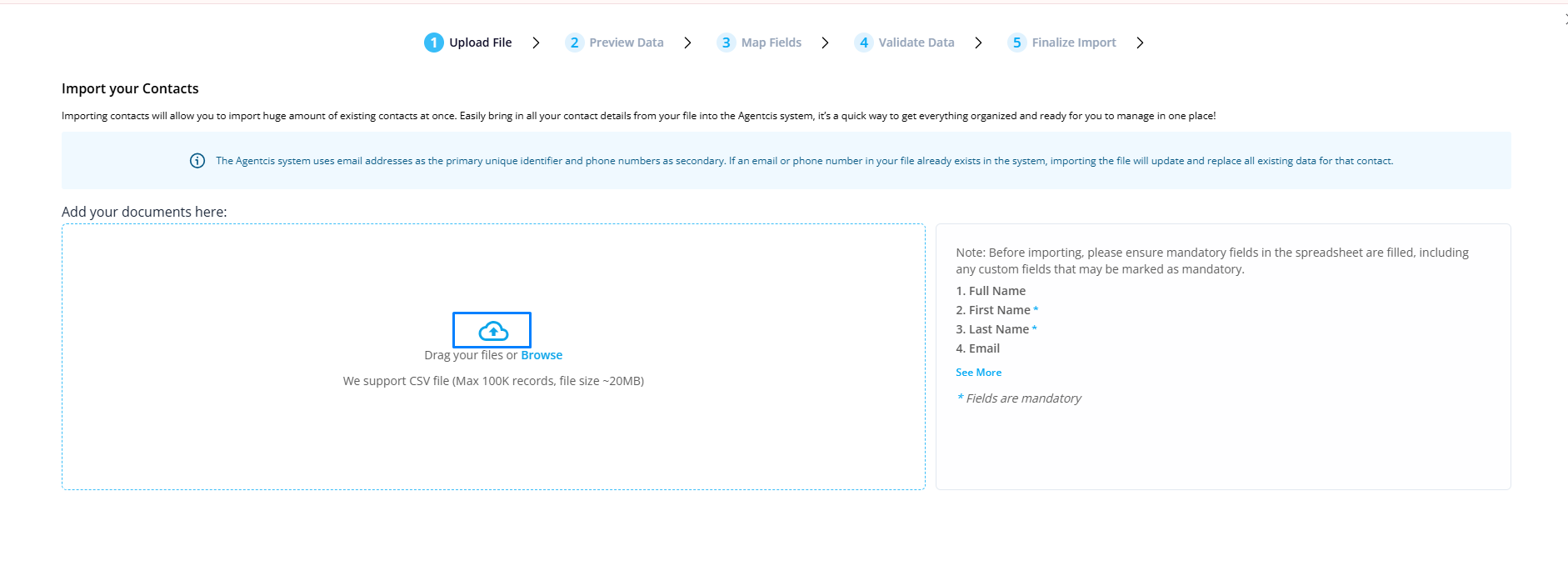Click the 'Drag your files or' text
The width and height of the screenshot is (1568, 571).
click(x=471, y=355)
